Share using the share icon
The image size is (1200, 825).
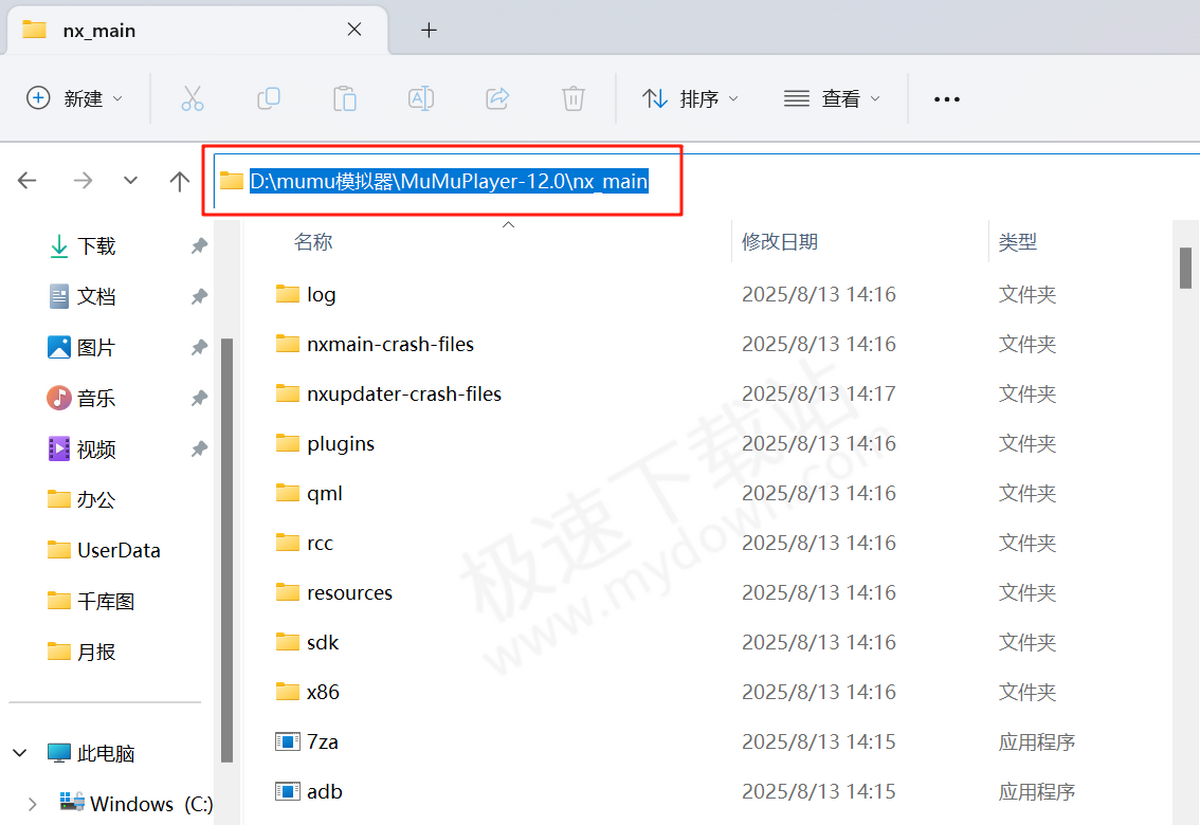tap(496, 98)
